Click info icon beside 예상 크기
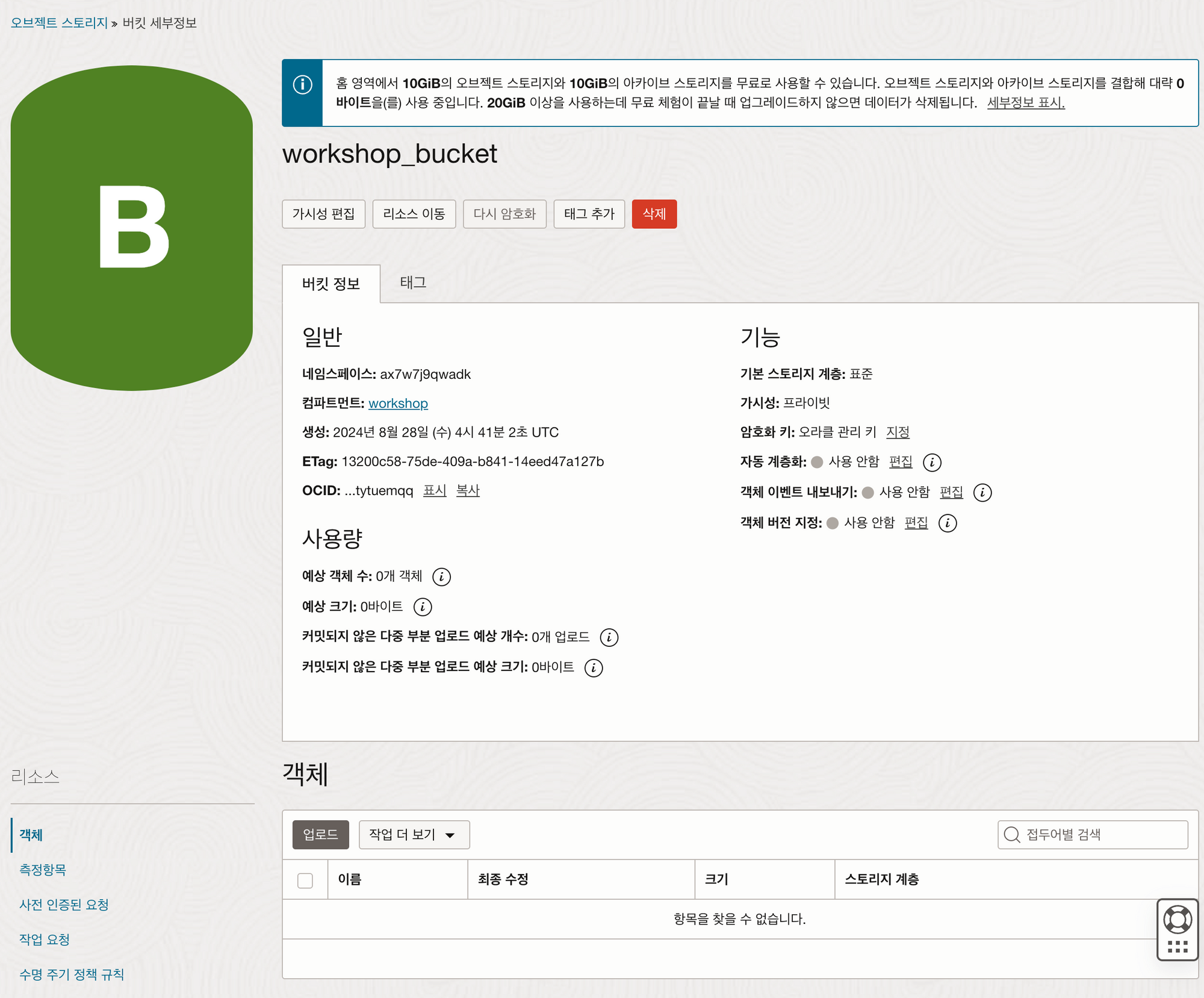The image size is (1204, 998). [x=423, y=607]
